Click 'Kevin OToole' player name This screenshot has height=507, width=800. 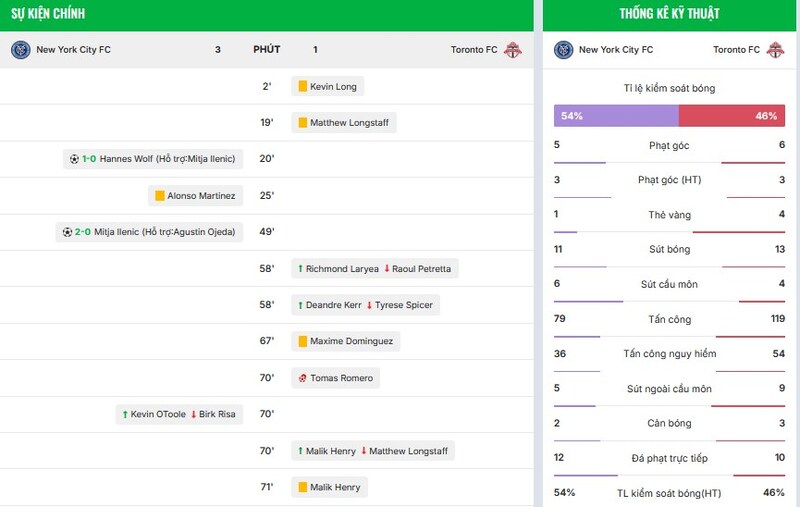point(158,414)
